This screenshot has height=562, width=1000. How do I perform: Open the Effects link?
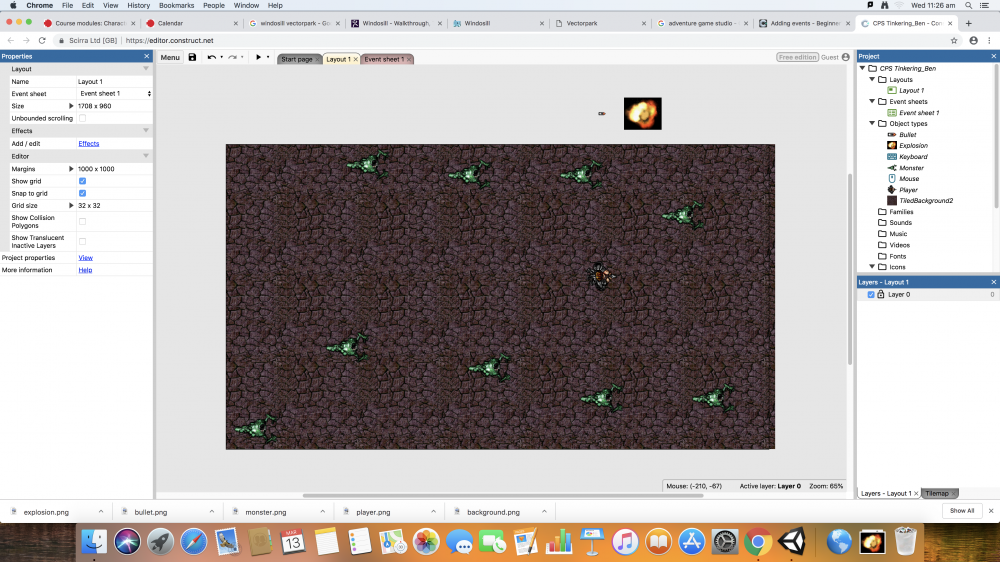89,144
